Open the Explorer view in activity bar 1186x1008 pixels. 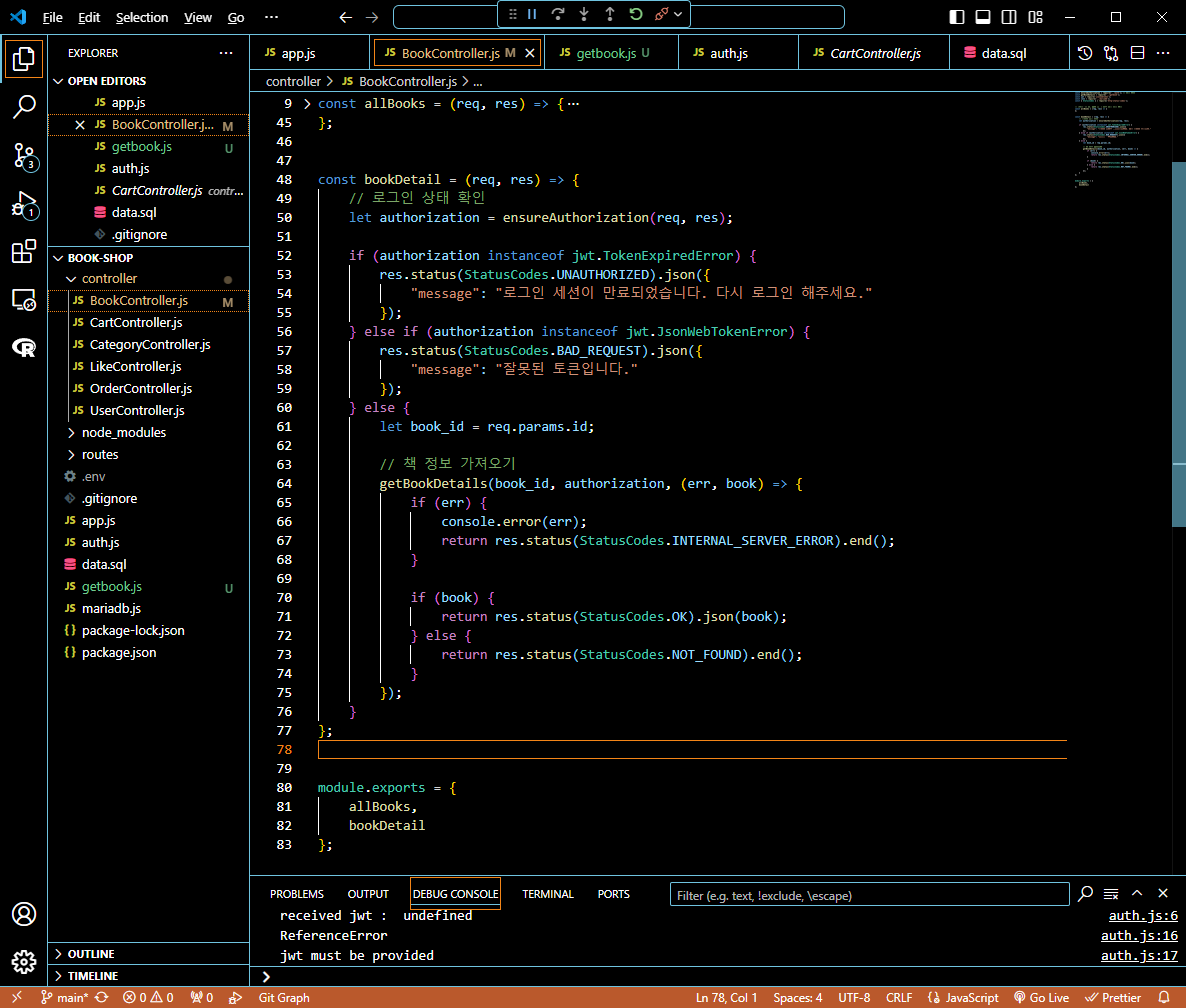pos(23,59)
